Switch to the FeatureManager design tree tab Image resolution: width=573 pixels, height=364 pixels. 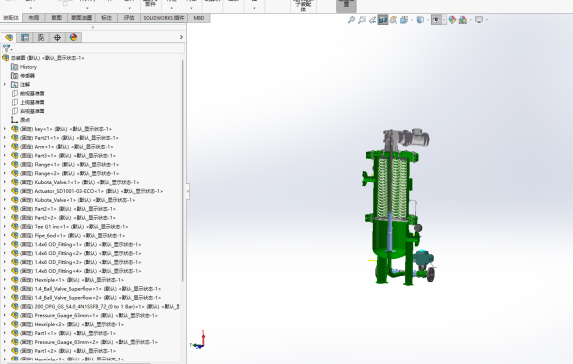(9, 37)
